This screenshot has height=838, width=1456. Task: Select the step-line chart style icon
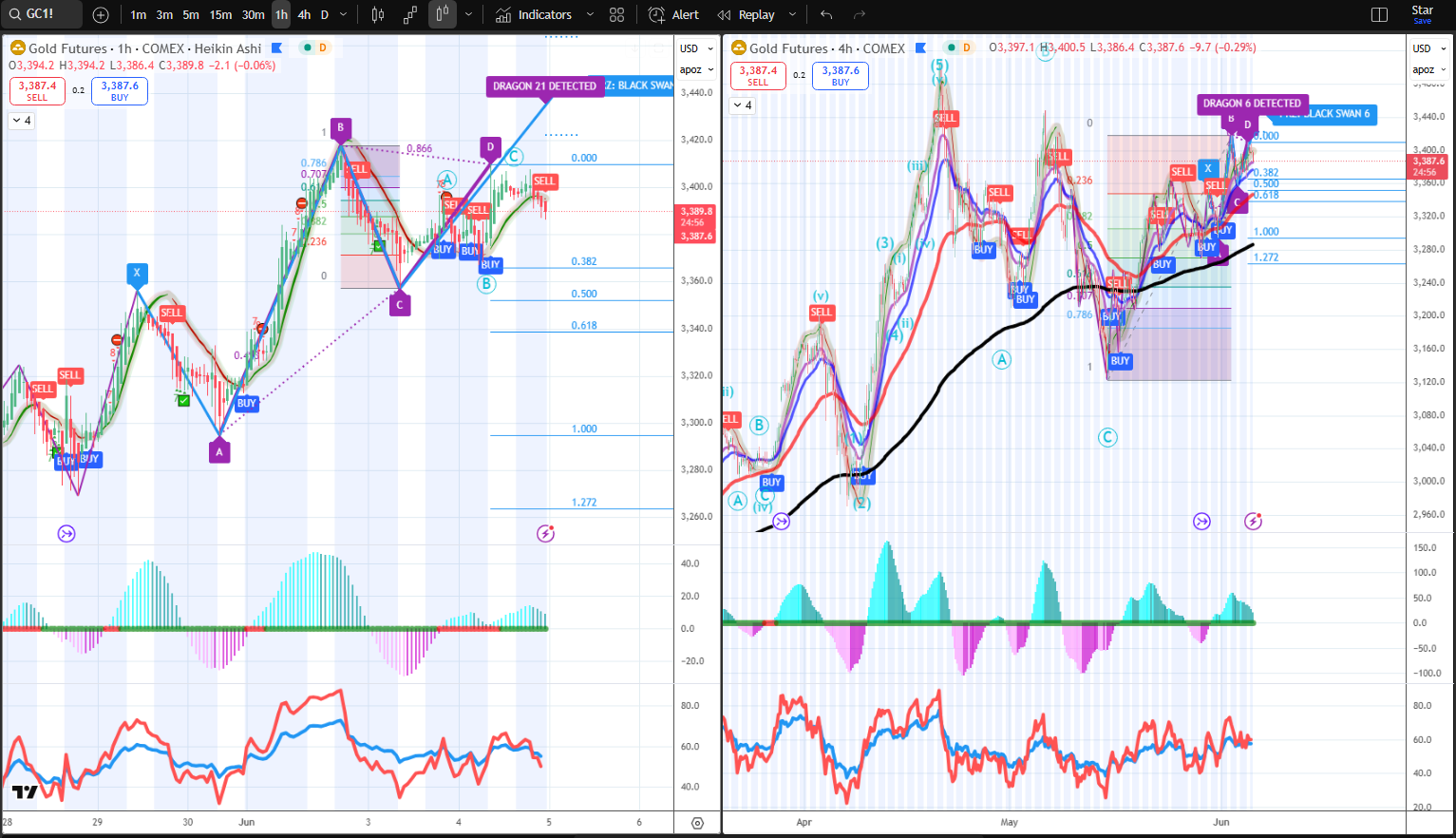410,14
